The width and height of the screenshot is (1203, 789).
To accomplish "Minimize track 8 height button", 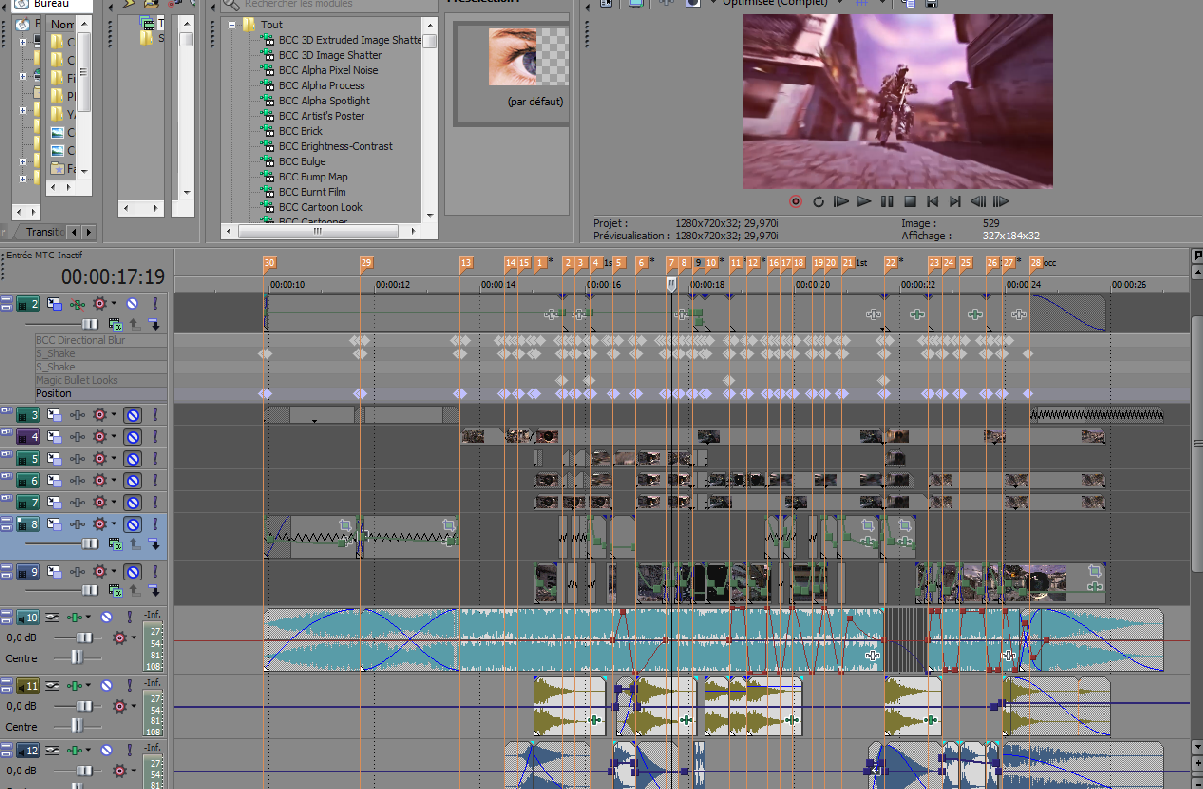I will click(6, 520).
